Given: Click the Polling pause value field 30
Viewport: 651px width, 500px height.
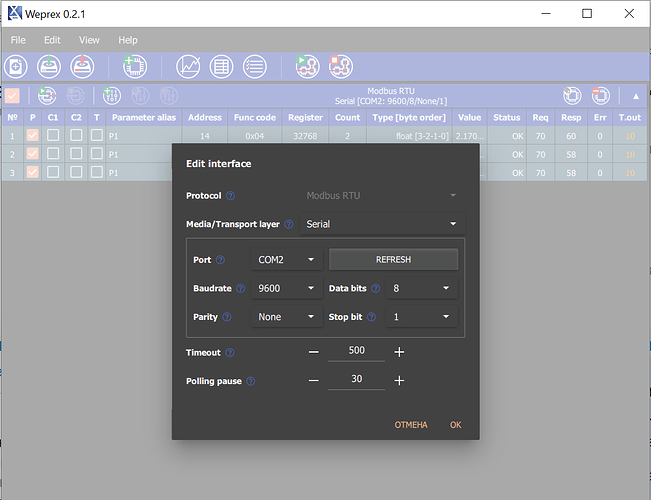Looking at the screenshot, I should [356, 379].
